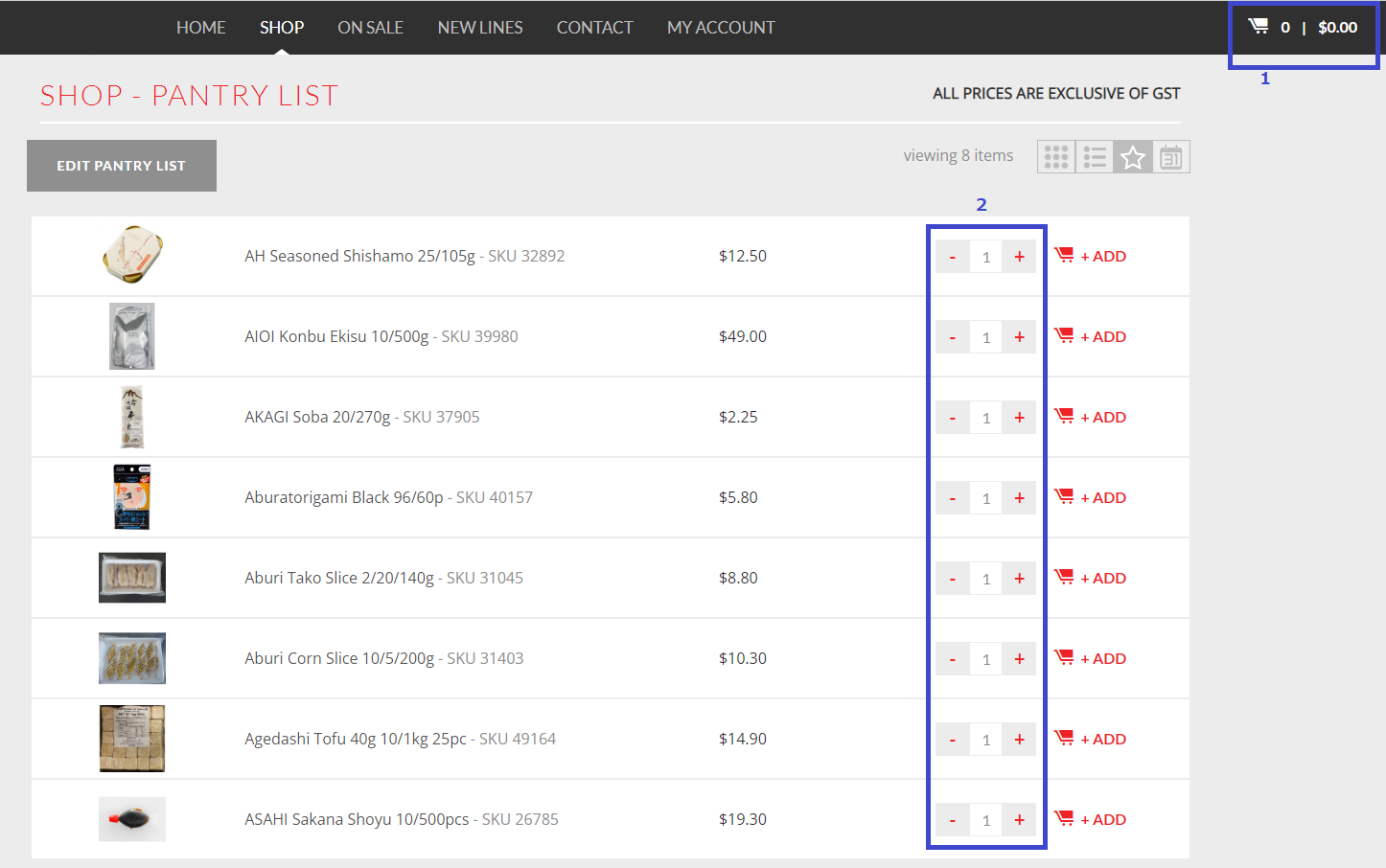Click the ASAHI Sakana Shoyu thumbnail
This screenshot has width=1386, height=868.
point(132,819)
